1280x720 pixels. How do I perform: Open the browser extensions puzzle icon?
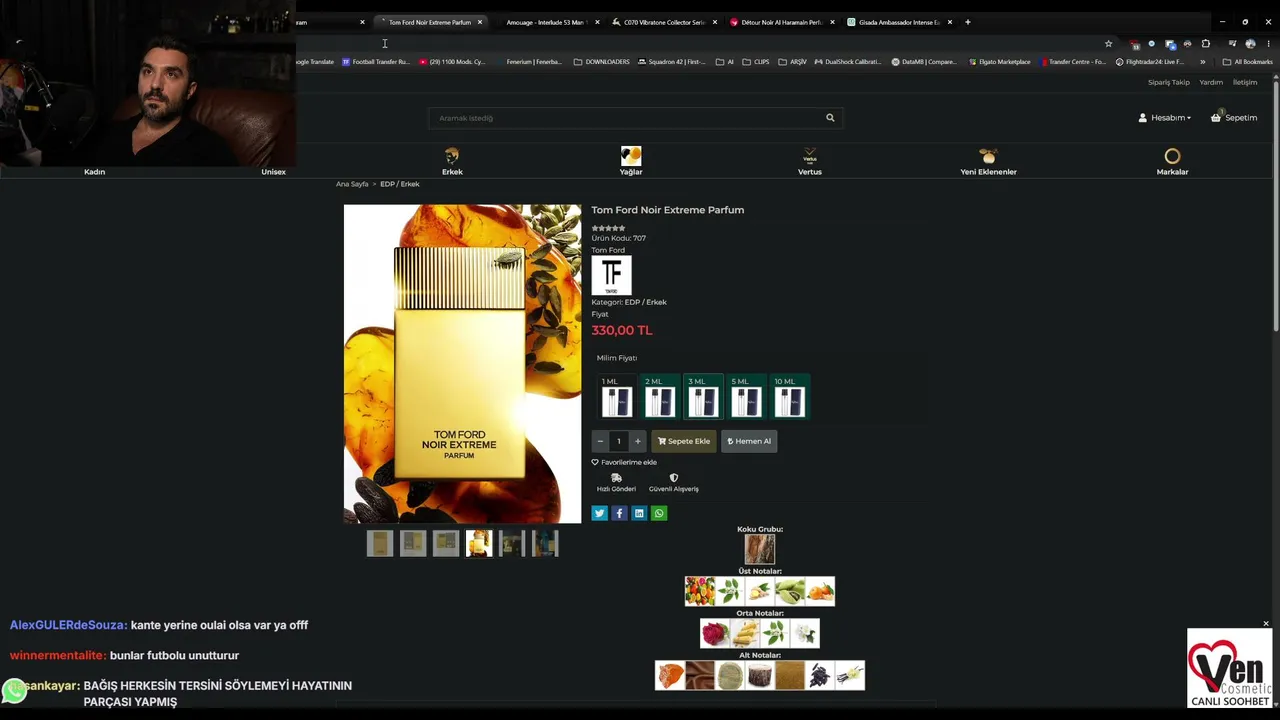[x=1206, y=44]
